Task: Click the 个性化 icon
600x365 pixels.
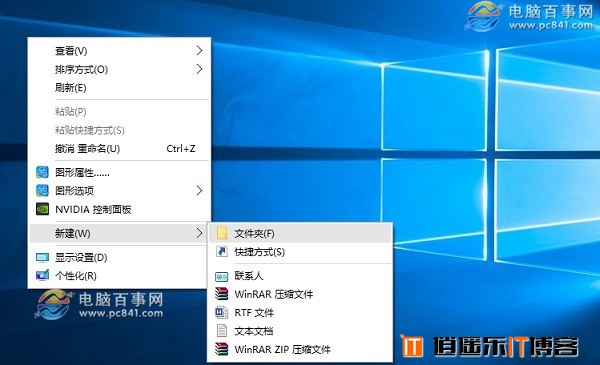Action: (x=42, y=275)
